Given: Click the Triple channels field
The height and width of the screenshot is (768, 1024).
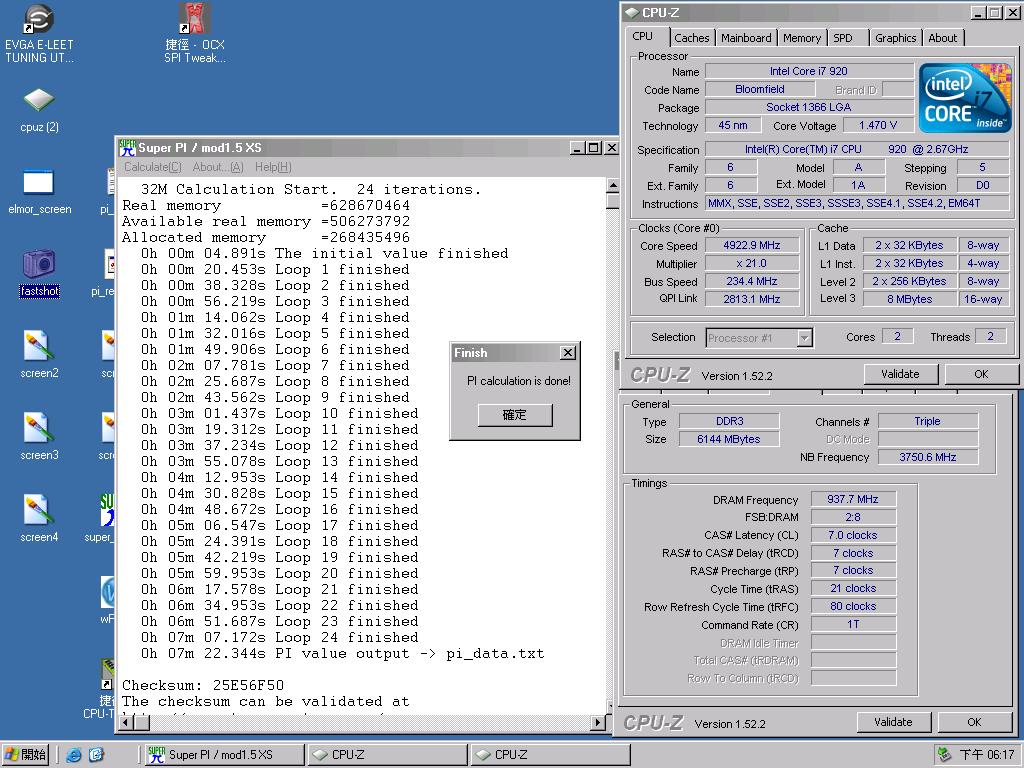Looking at the screenshot, I should (928, 421).
